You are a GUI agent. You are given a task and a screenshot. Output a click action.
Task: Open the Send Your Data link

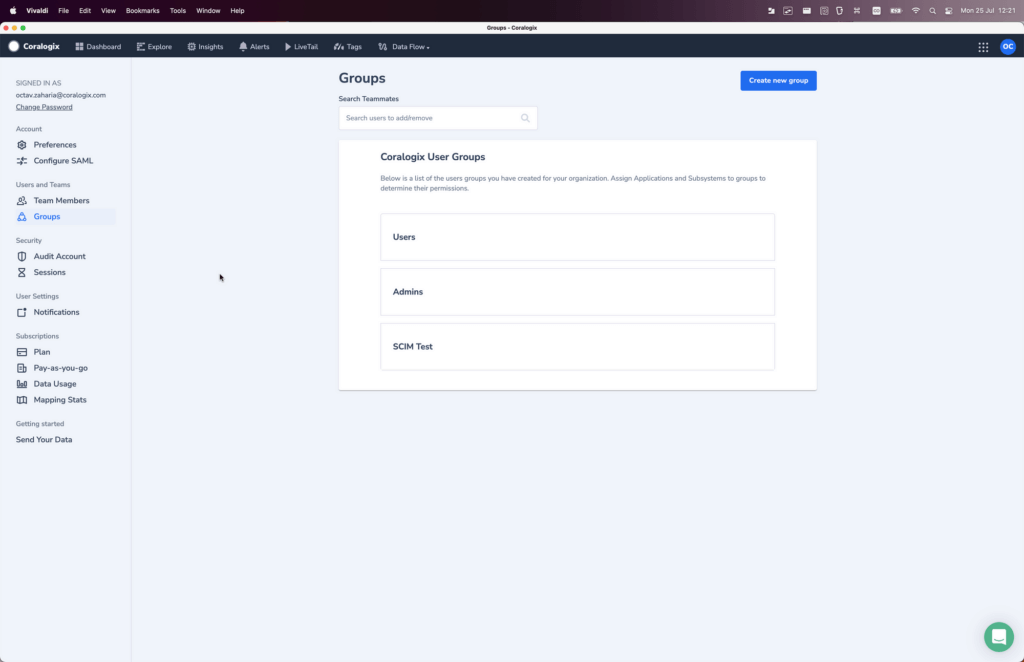(x=44, y=439)
